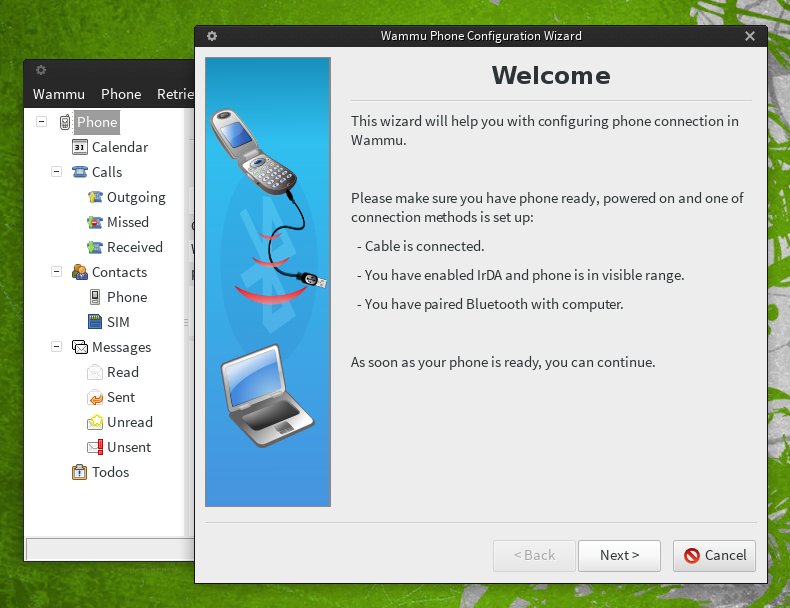This screenshot has width=790, height=608.
Task: Collapse the Contacts tree branch
Action: pos(57,272)
